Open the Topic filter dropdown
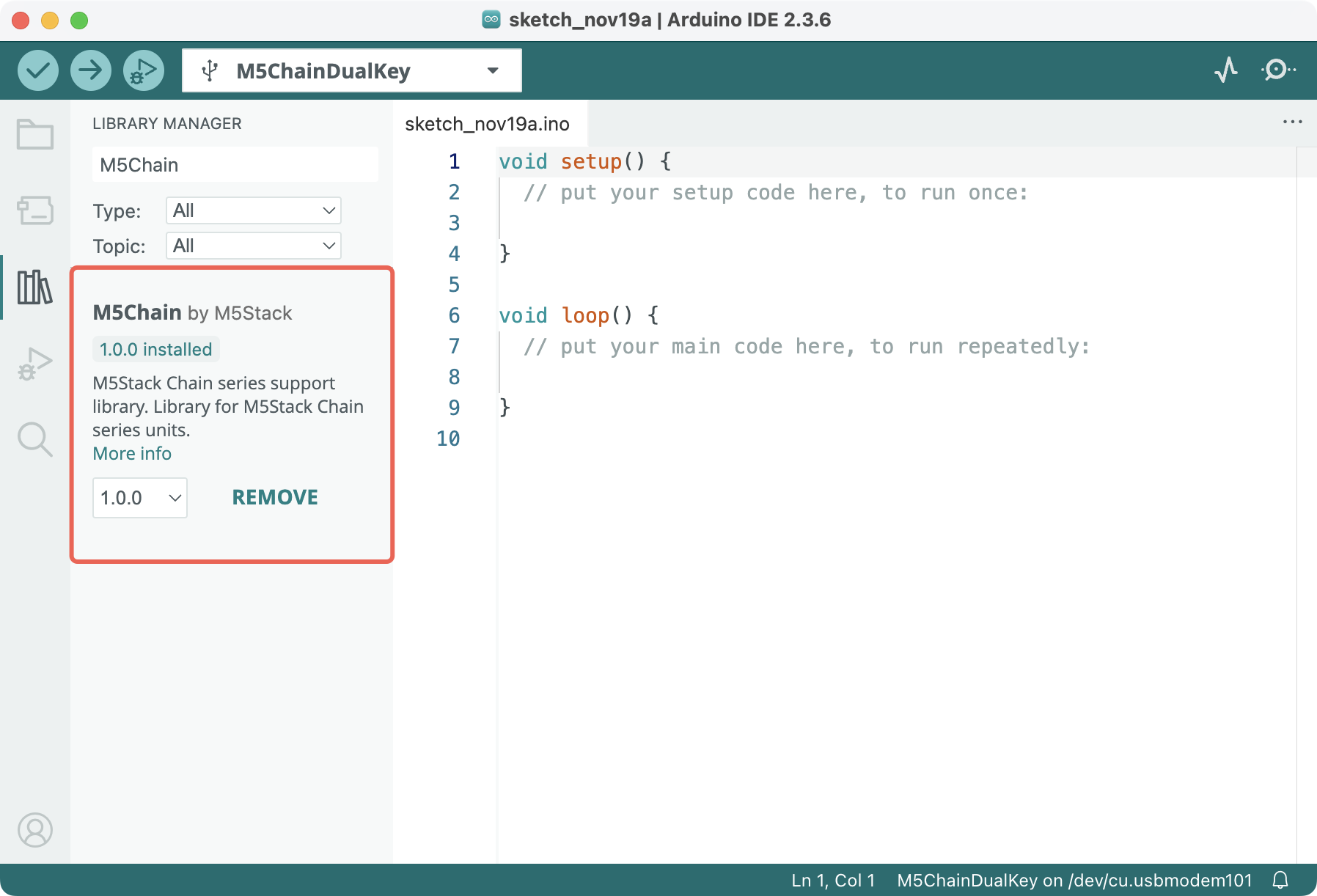This screenshot has height=896, width=1317. coord(253,246)
